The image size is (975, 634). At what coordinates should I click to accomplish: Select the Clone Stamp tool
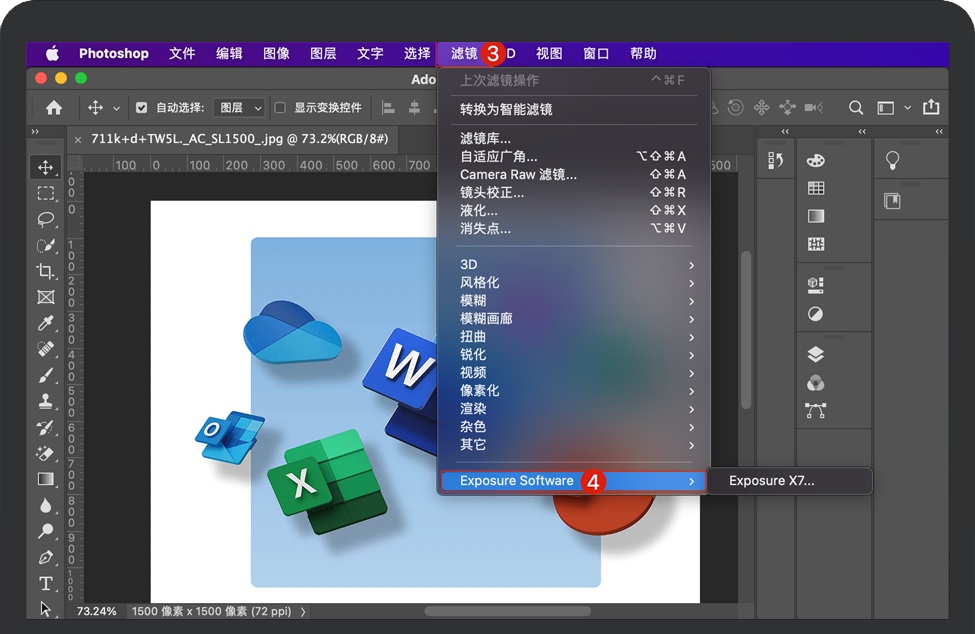click(x=45, y=402)
